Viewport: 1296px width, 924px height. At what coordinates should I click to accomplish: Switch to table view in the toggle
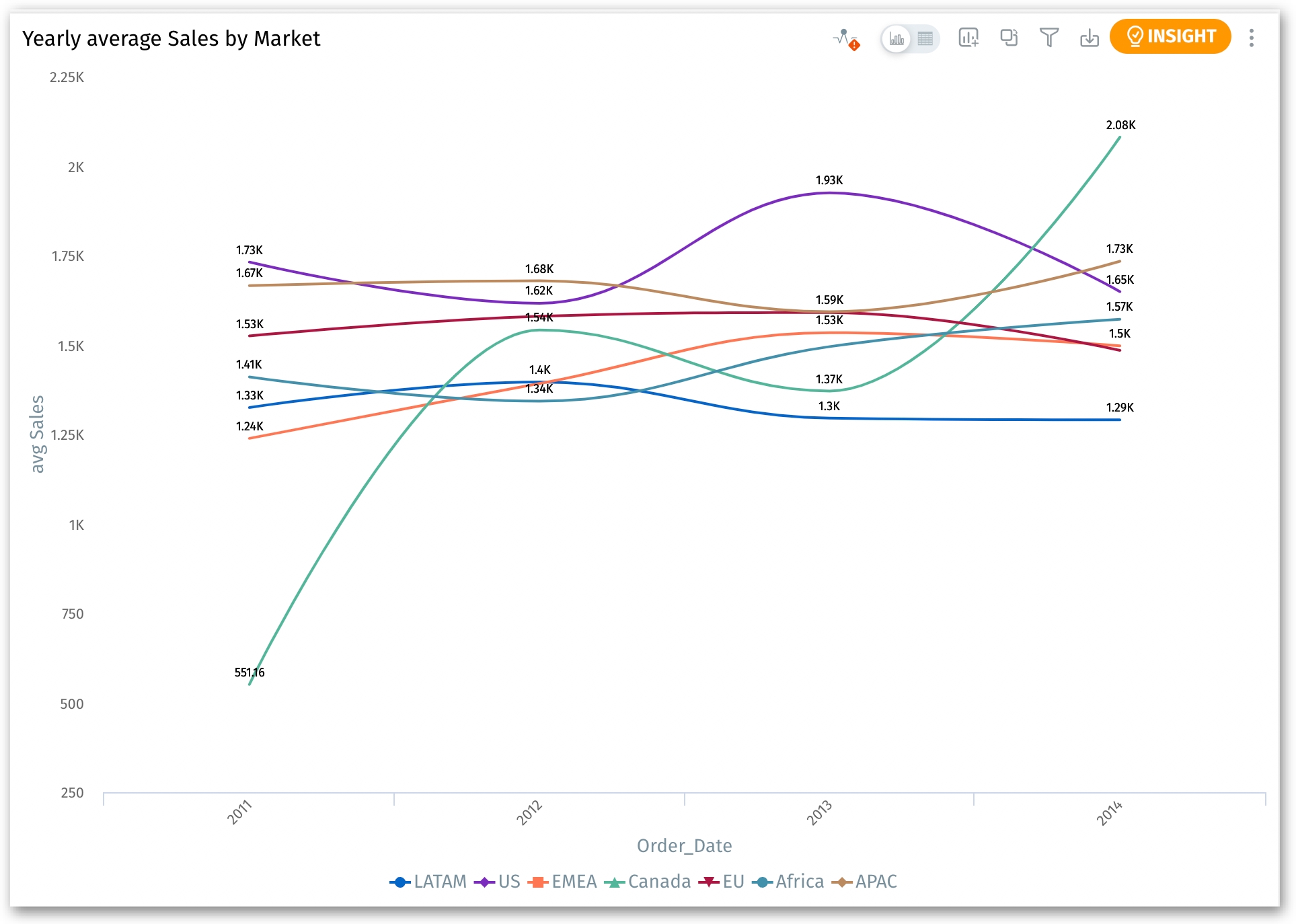[x=925, y=38]
